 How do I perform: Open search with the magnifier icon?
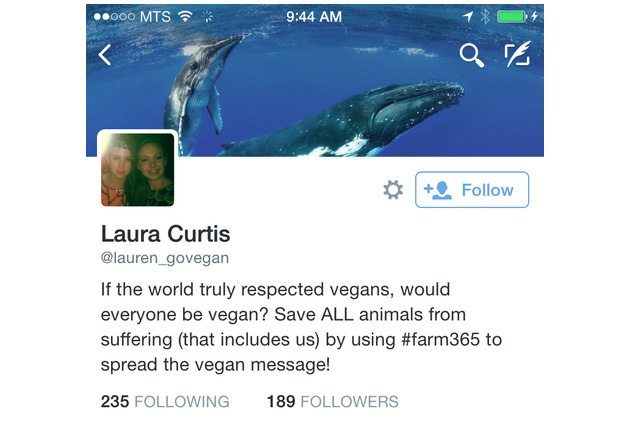point(472,55)
